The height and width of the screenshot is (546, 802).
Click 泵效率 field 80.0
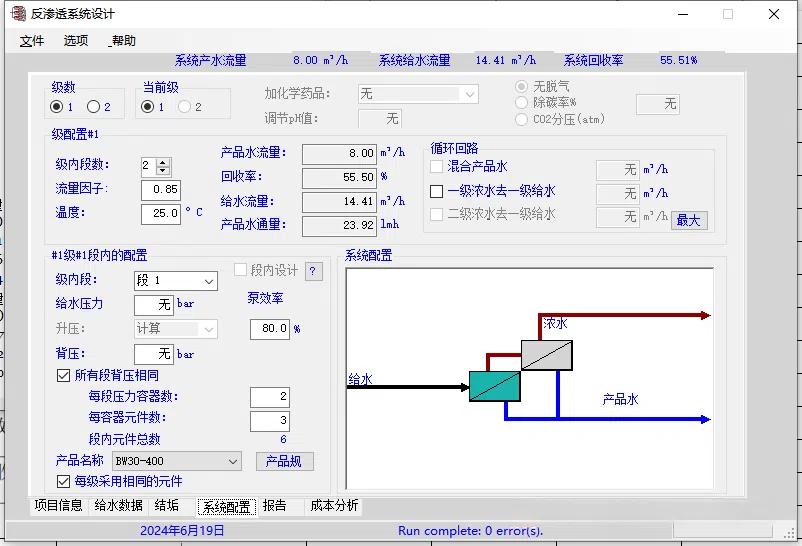270,329
